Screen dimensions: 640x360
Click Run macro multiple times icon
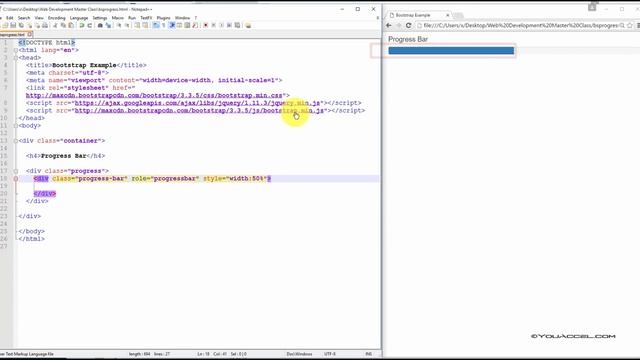(x=229, y=25)
